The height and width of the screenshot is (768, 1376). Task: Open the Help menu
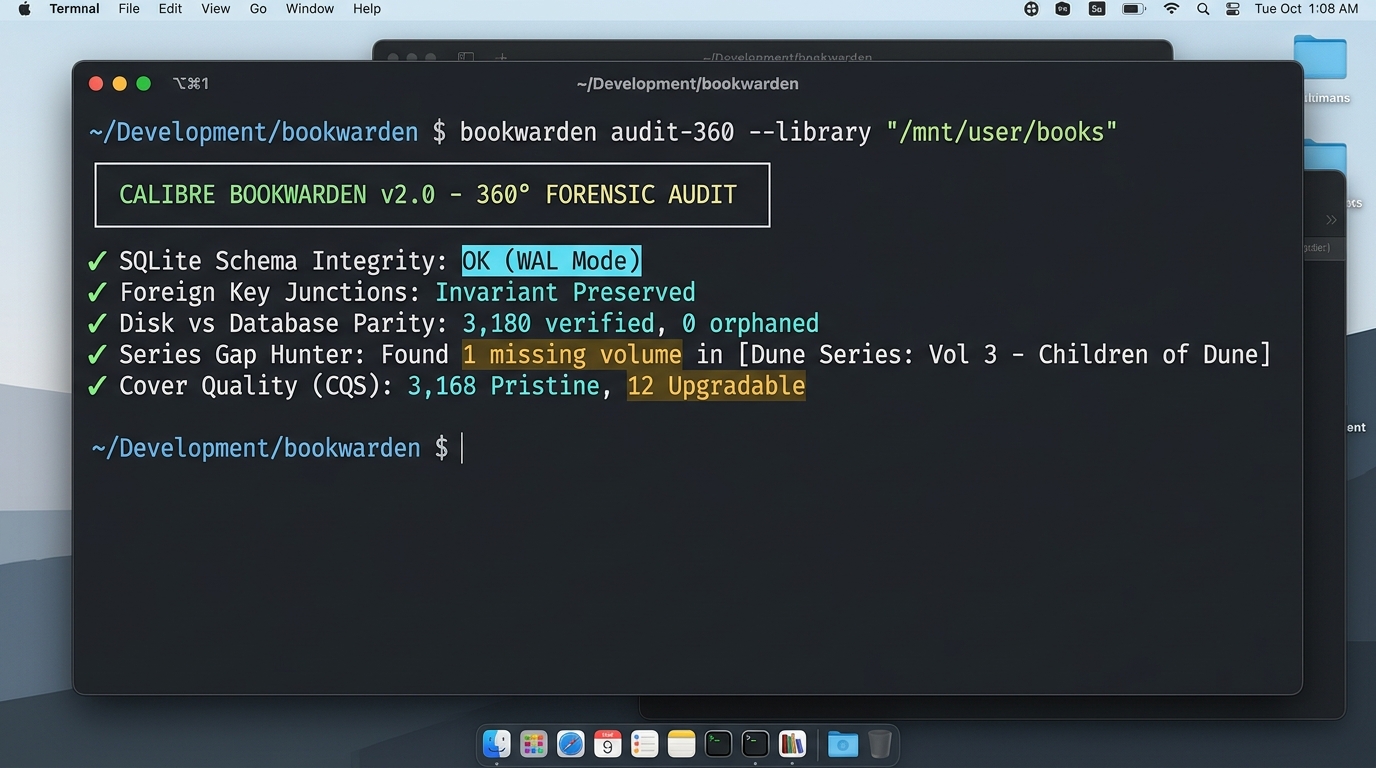pyautogui.click(x=367, y=9)
